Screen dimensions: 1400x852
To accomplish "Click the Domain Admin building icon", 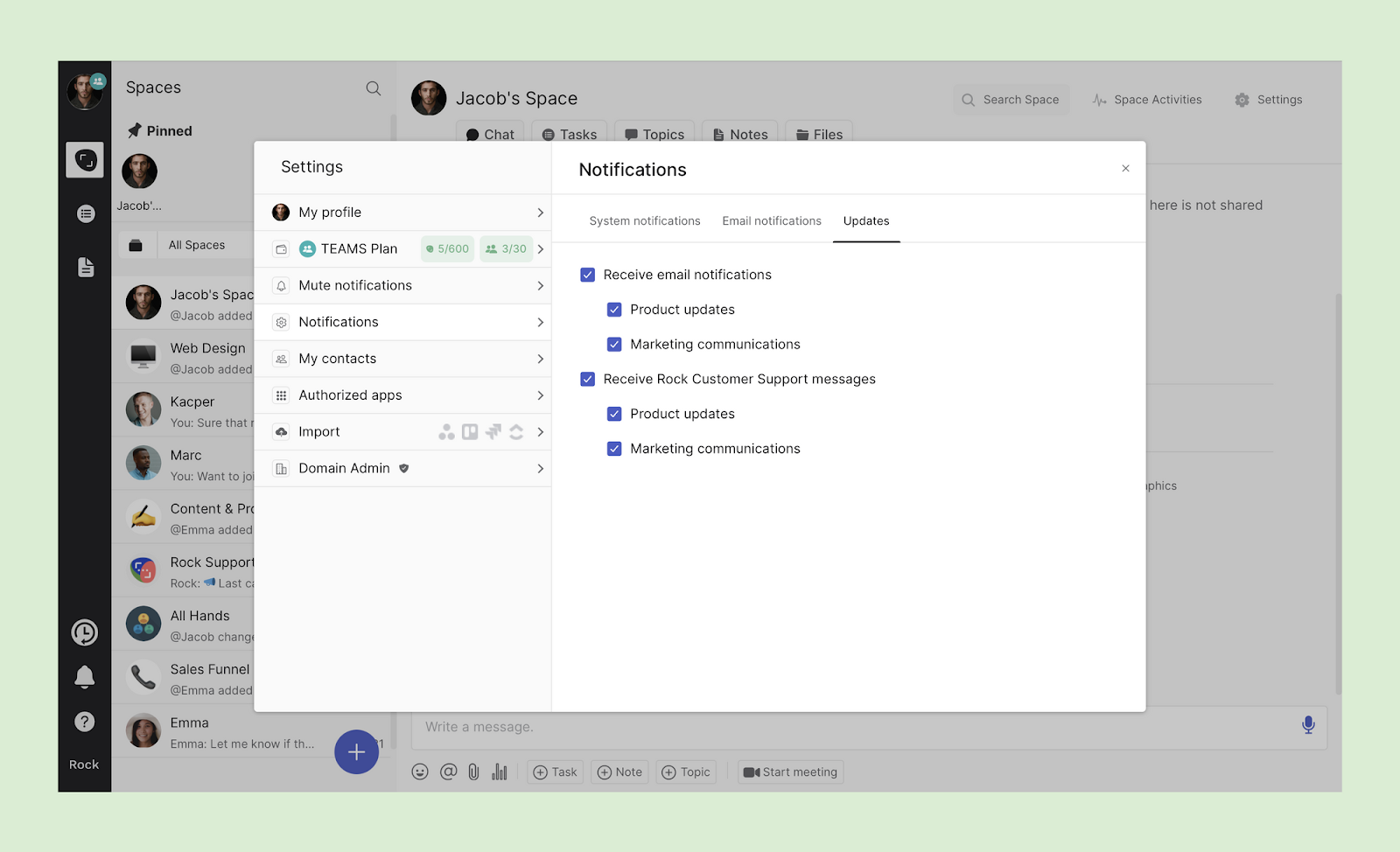I will pos(281,469).
